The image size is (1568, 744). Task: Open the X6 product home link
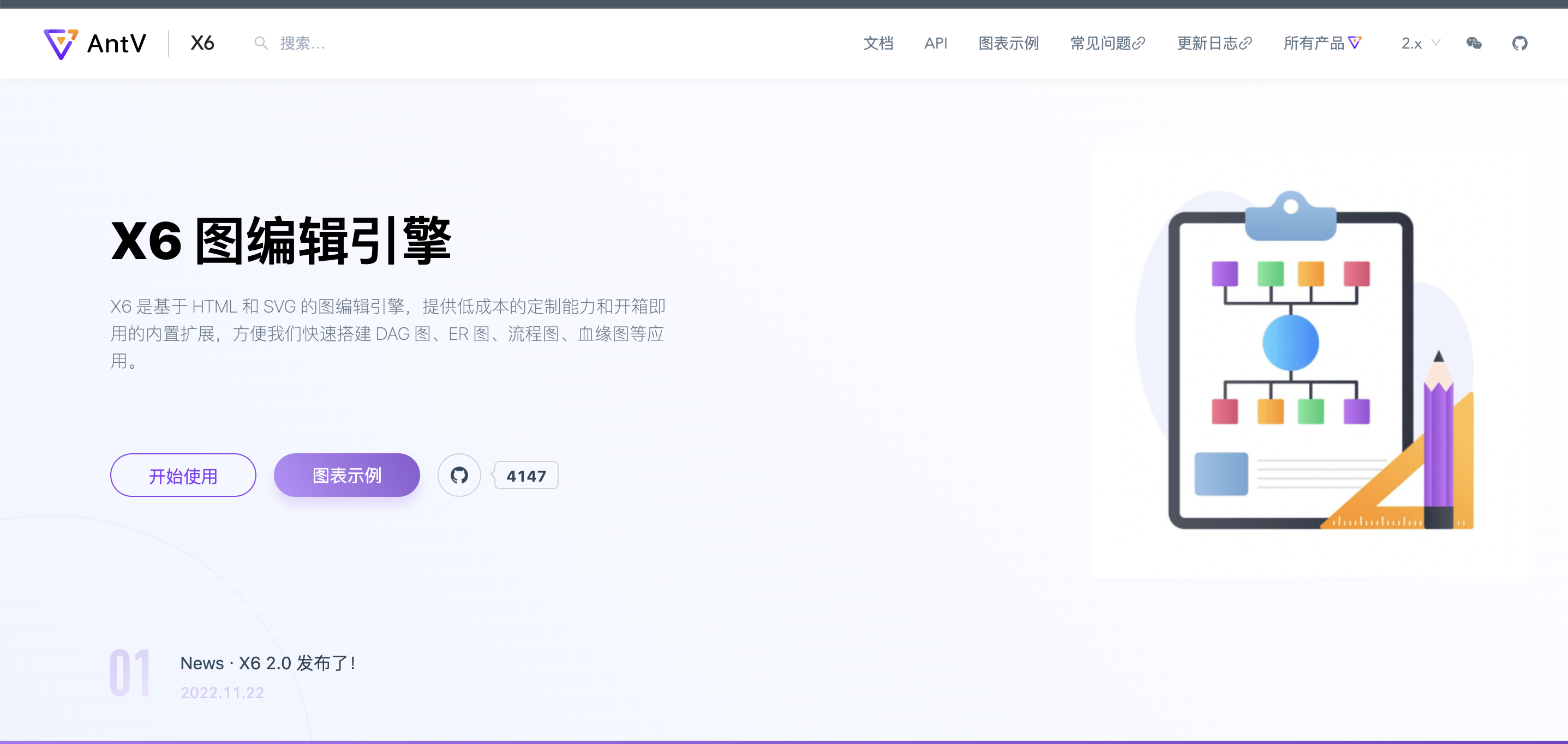coord(202,43)
